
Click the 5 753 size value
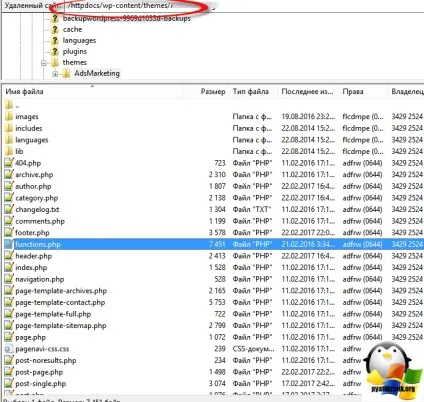coord(217,302)
